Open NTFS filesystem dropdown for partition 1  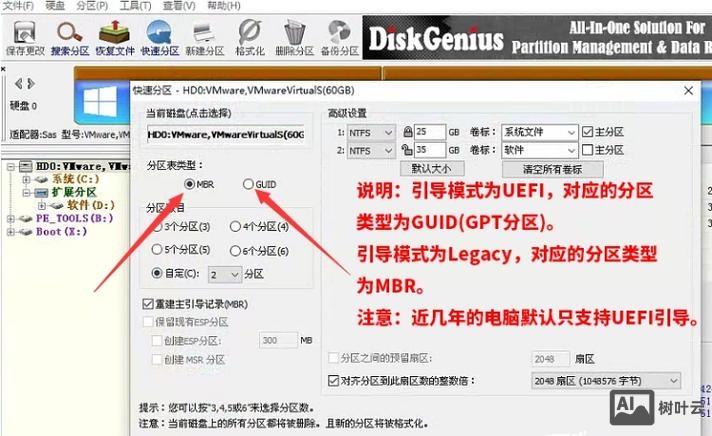tap(371, 133)
